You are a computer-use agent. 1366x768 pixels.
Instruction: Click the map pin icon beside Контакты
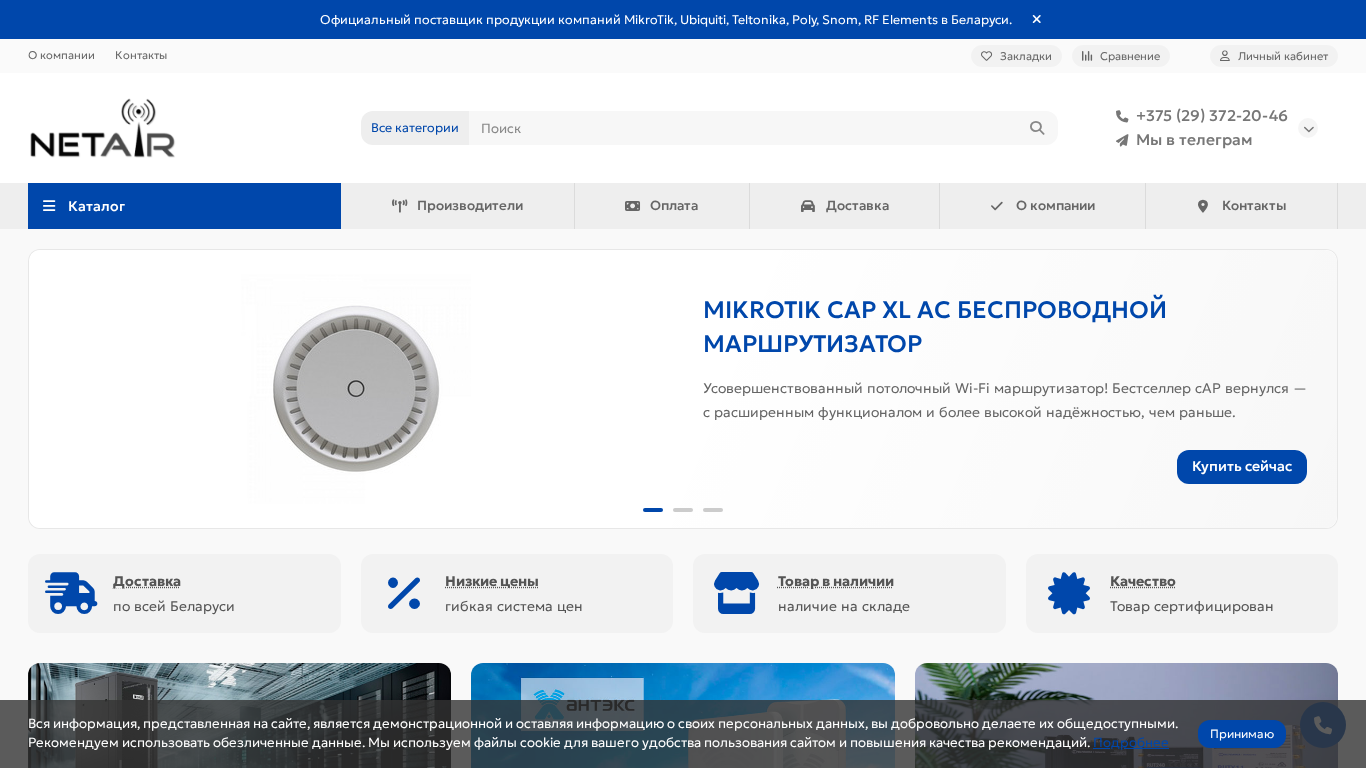point(1203,206)
